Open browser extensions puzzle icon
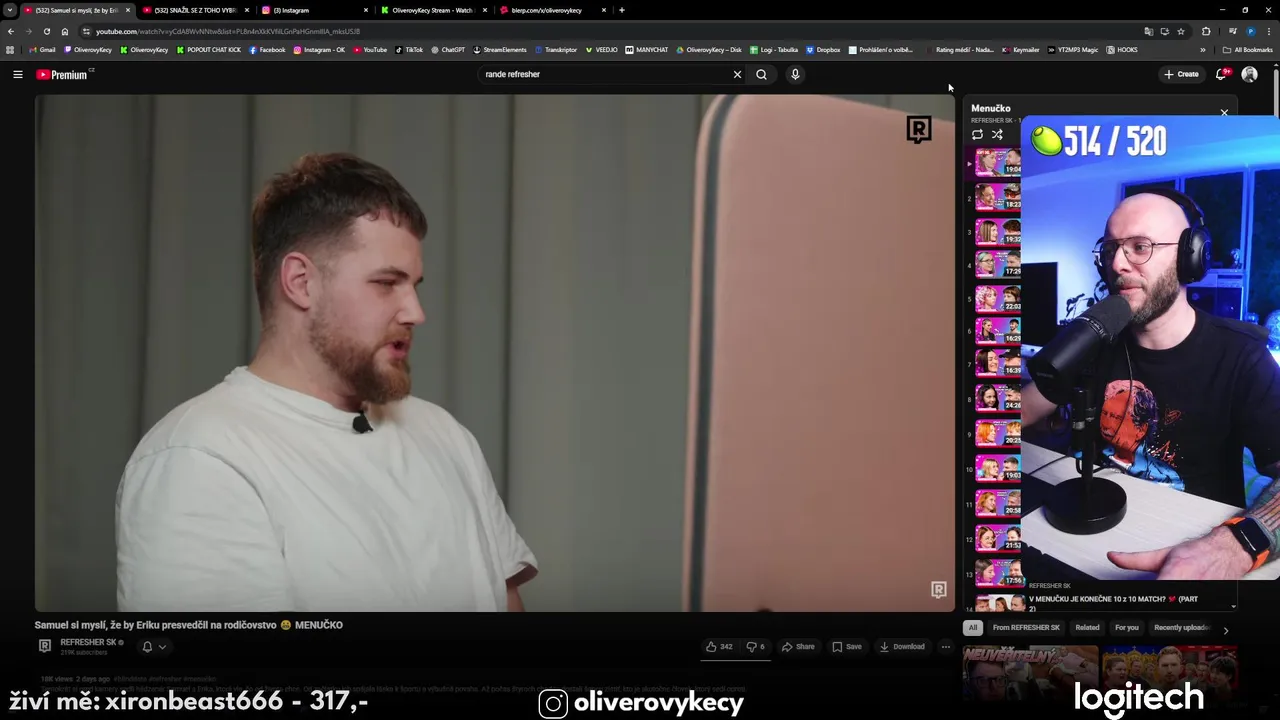This screenshot has height=720, width=1280. click(x=1206, y=31)
